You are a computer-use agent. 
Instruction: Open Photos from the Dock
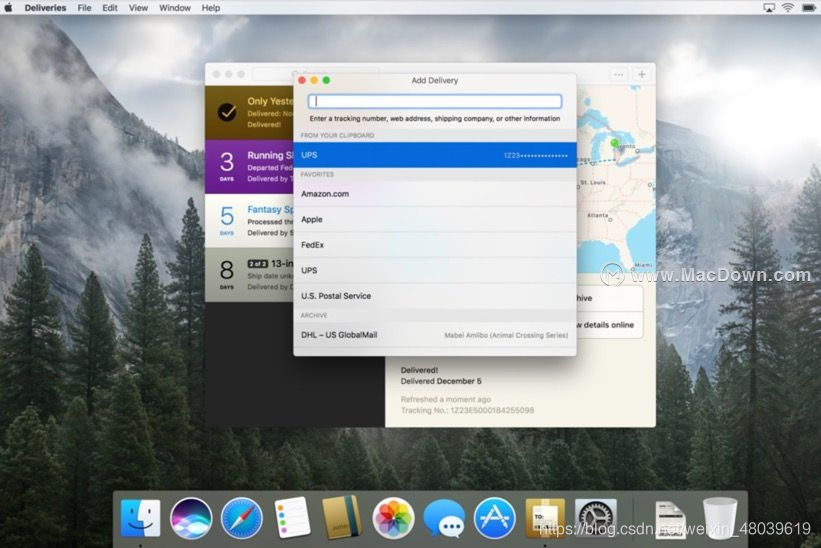(x=393, y=518)
